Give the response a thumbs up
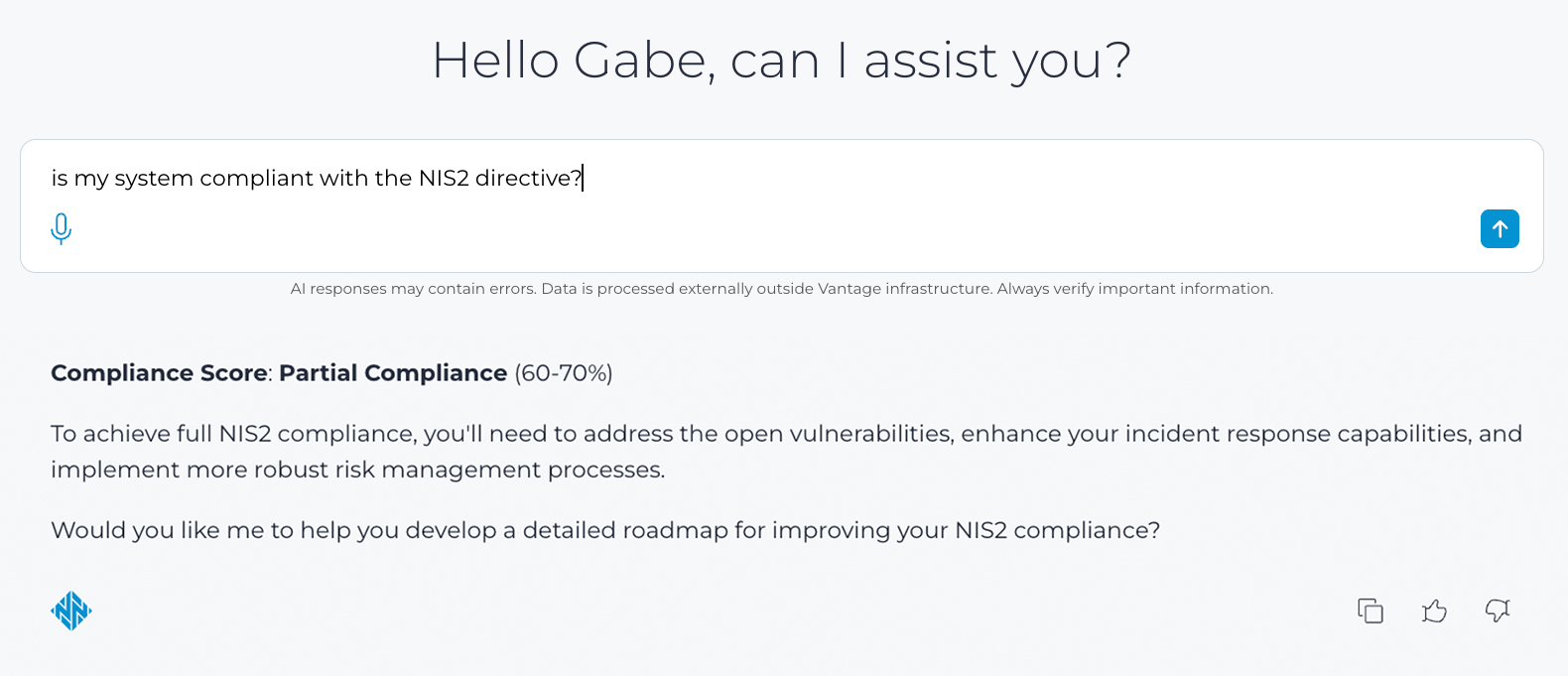1568x676 pixels. click(x=1434, y=610)
